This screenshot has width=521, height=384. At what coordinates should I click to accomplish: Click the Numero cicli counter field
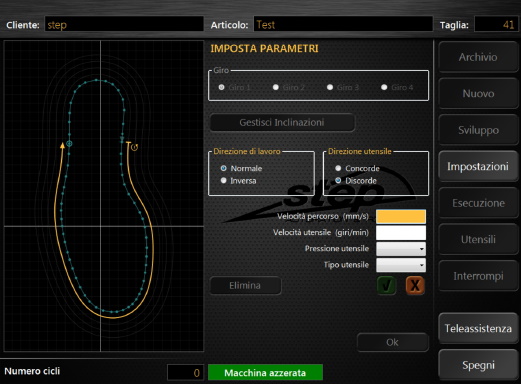pos(185,372)
